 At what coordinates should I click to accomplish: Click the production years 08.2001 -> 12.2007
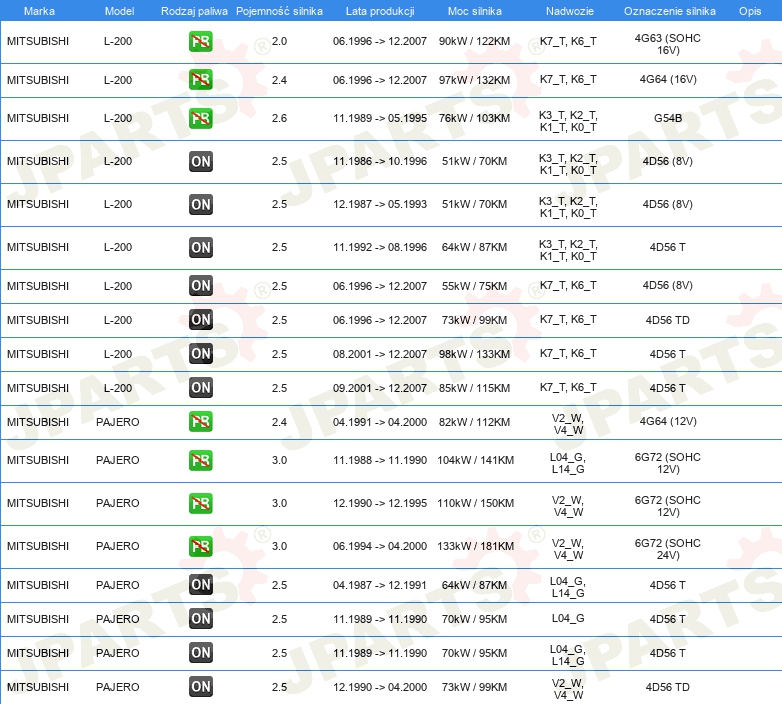380,354
